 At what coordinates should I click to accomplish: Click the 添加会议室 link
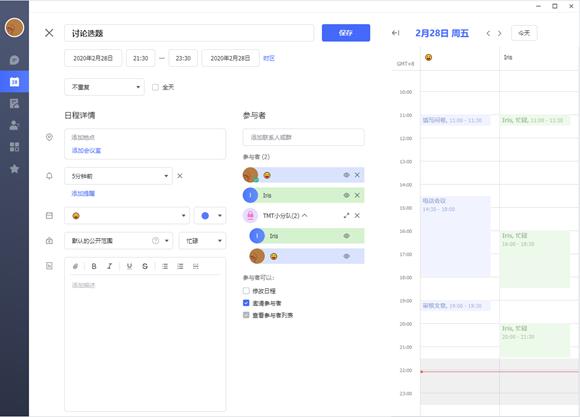pyautogui.click(x=86, y=150)
